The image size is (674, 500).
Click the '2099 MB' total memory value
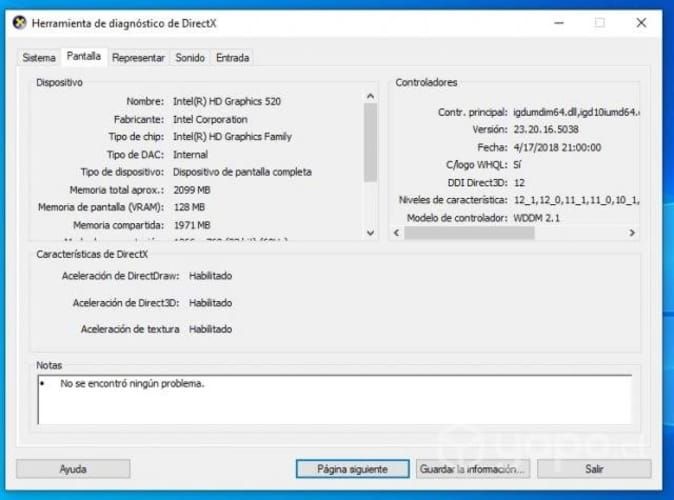[x=192, y=190]
